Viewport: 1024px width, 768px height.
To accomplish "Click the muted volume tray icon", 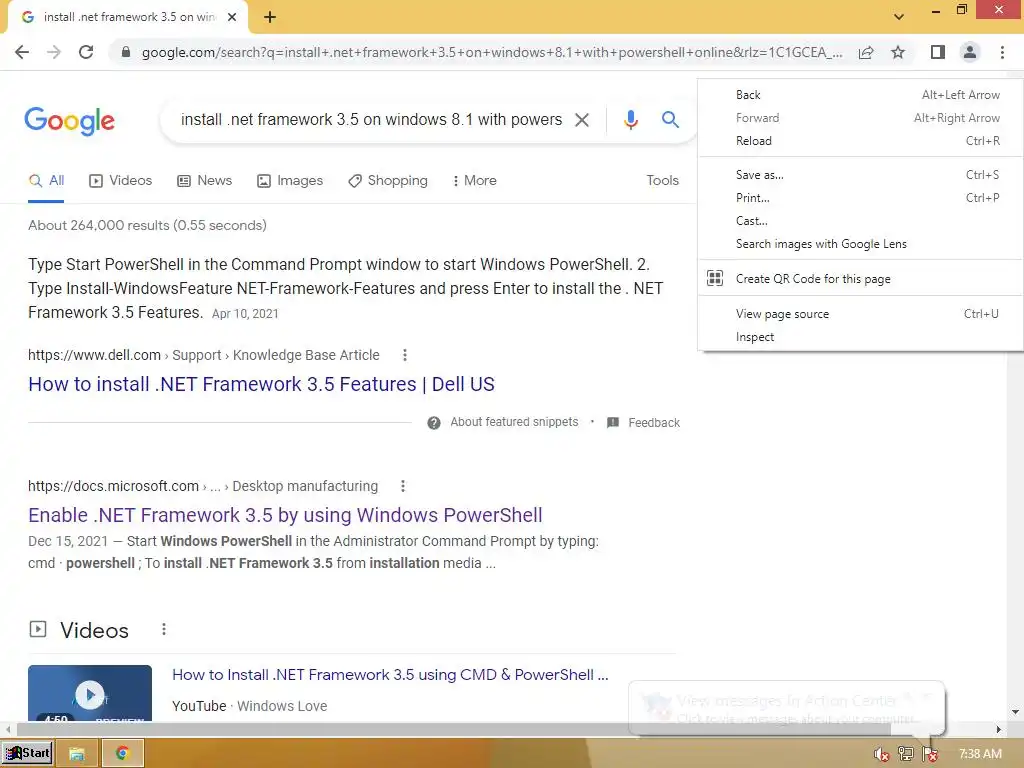I will pos(881,754).
